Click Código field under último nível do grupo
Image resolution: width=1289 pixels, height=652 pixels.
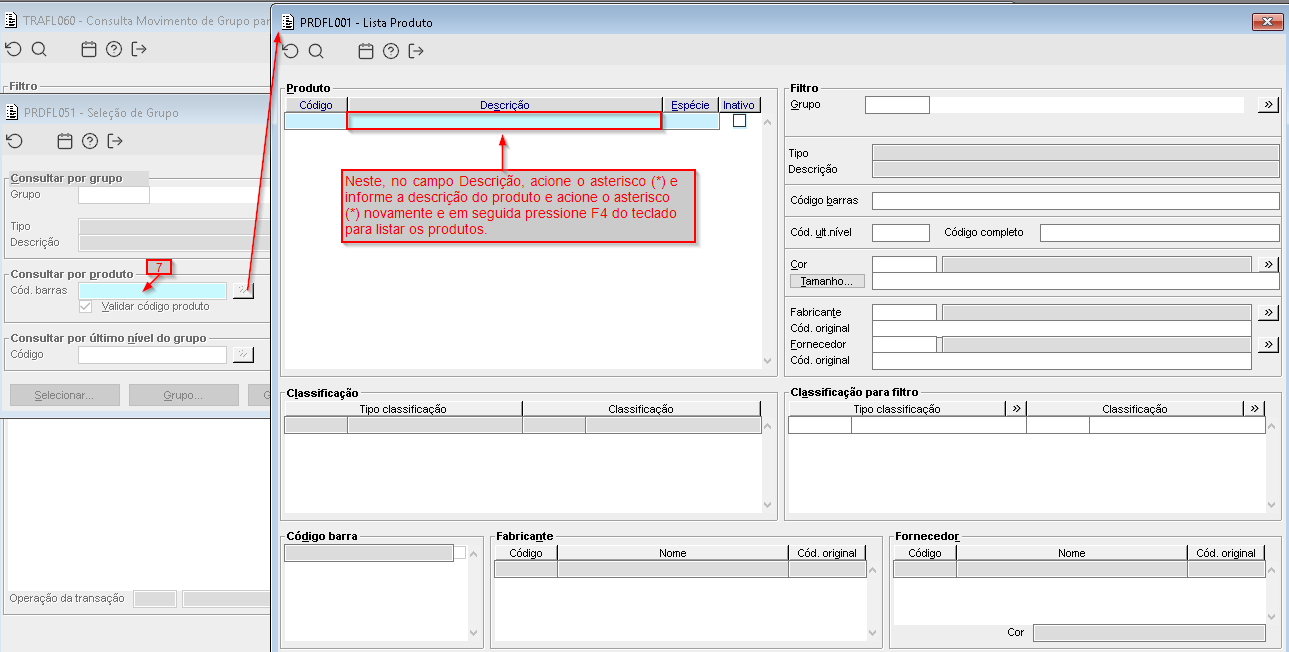(153, 354)
